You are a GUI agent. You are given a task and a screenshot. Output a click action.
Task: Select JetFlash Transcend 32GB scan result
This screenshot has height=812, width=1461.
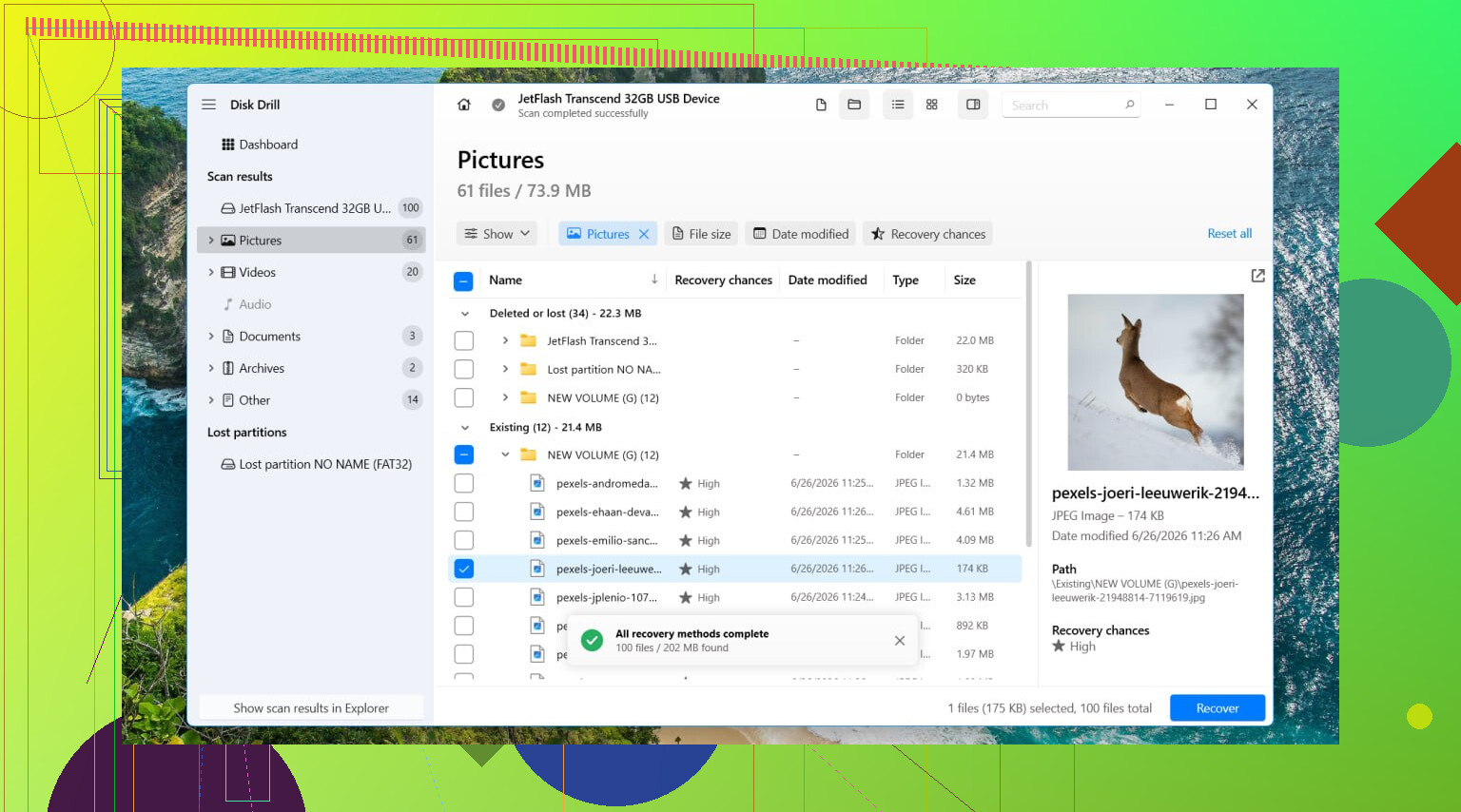(x=311, y=208)
